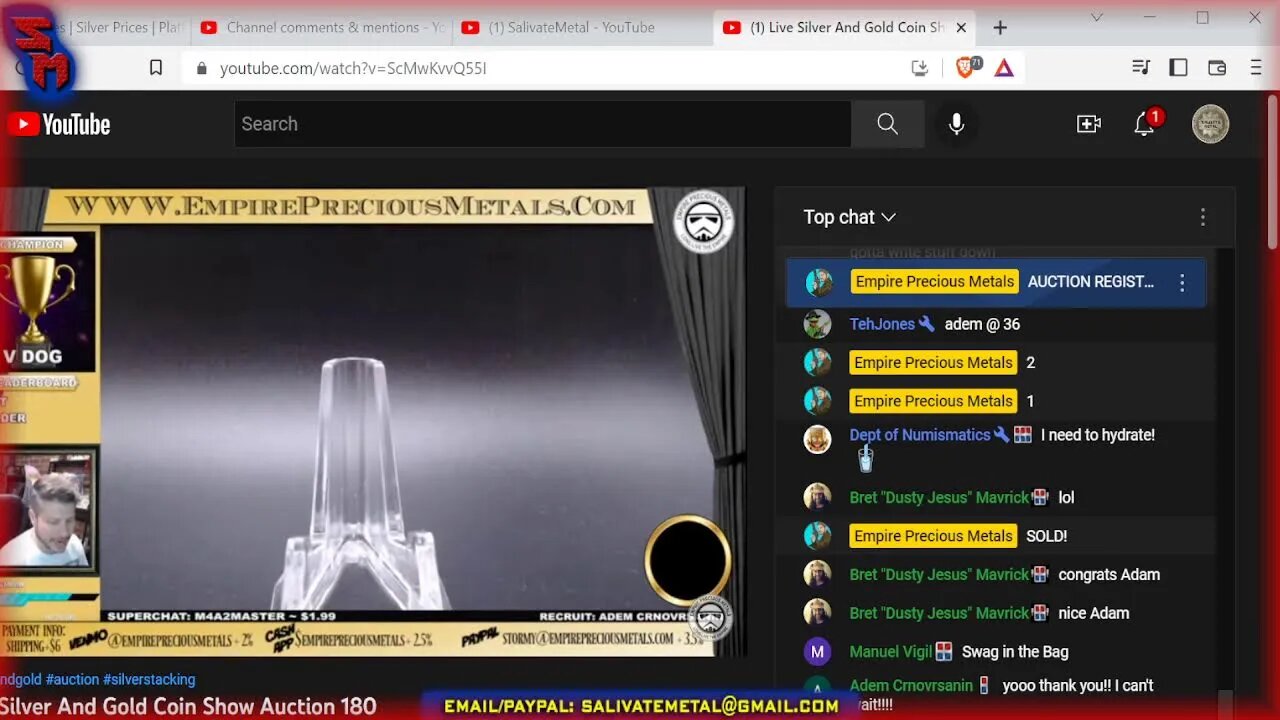Click Adem Crnovrsanin username
Viewport: 1280px width, 720px height.
pyautogui.click(x=911, y=686)
